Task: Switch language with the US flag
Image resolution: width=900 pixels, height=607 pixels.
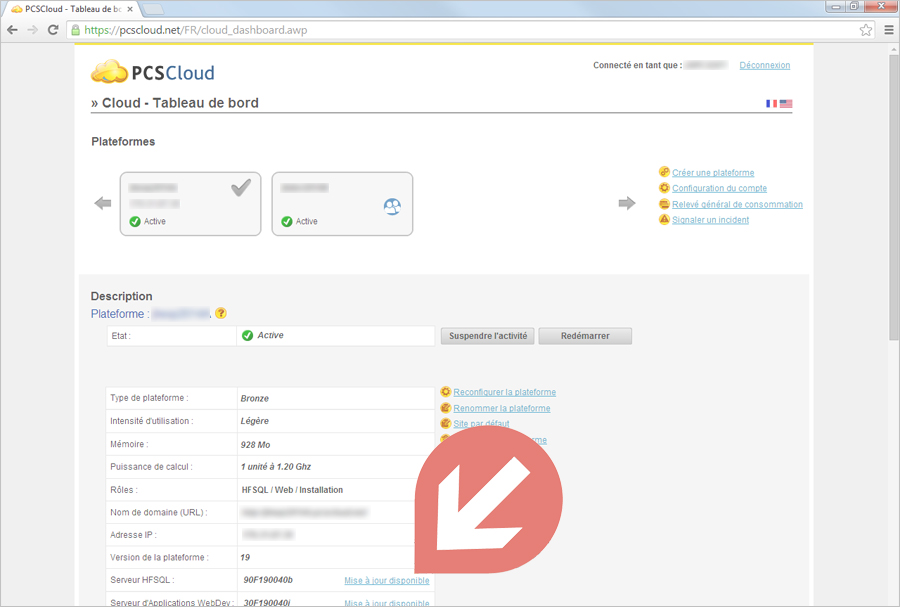Action: point(786,104)
